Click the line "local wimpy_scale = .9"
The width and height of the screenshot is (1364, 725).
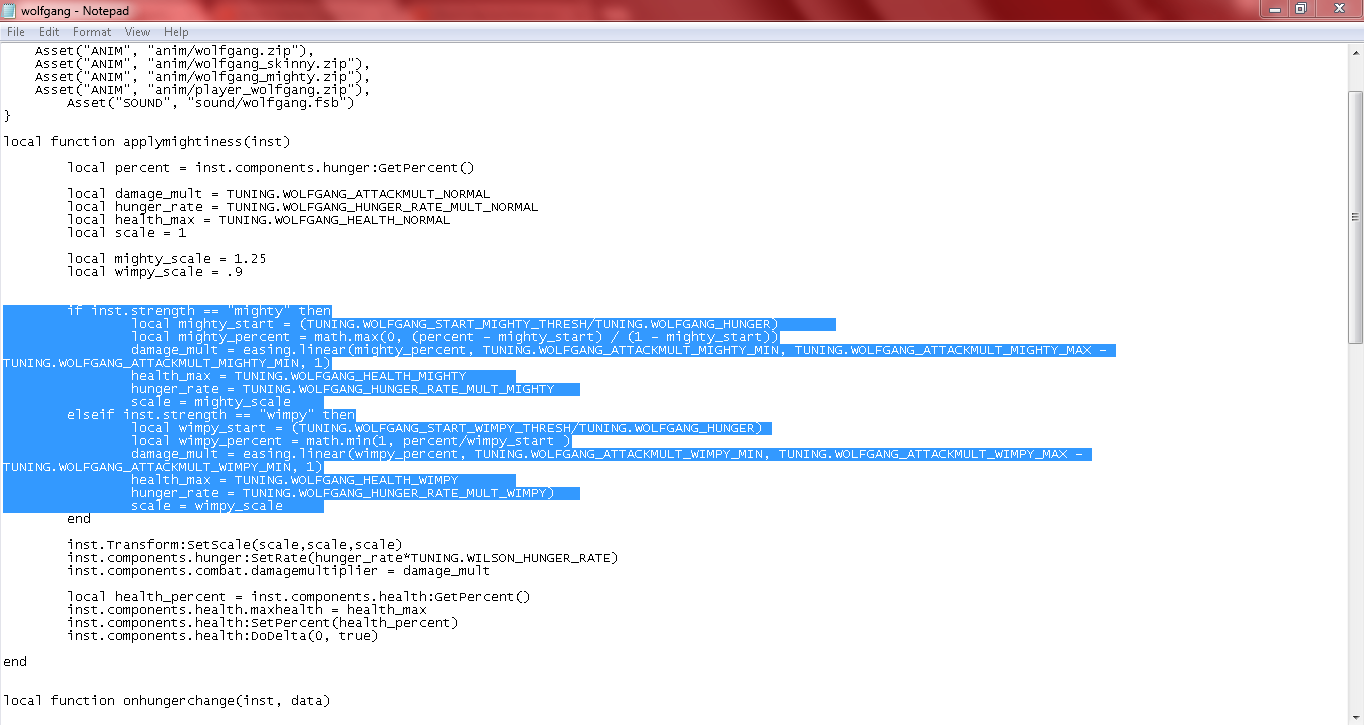[155, 271]
